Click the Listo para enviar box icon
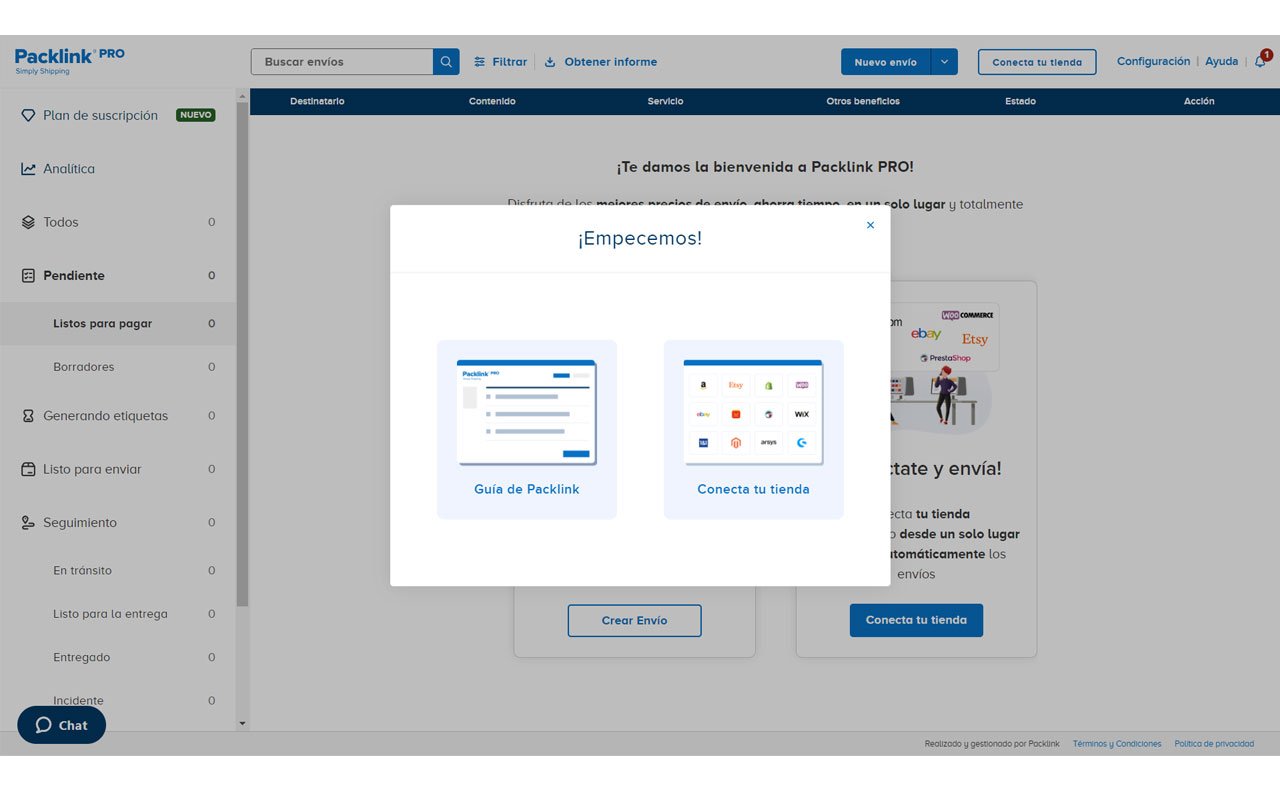The image size is (1280, 800). (x=28, y=469)
